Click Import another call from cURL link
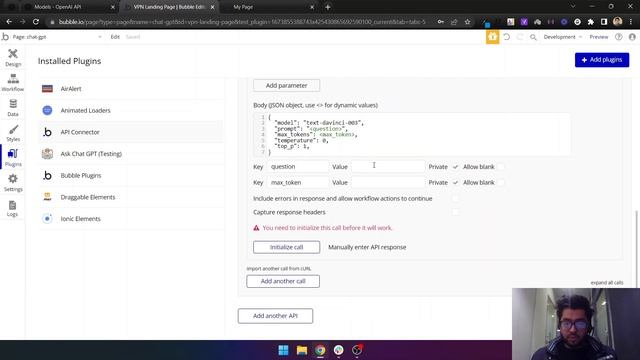 (279, 269)
